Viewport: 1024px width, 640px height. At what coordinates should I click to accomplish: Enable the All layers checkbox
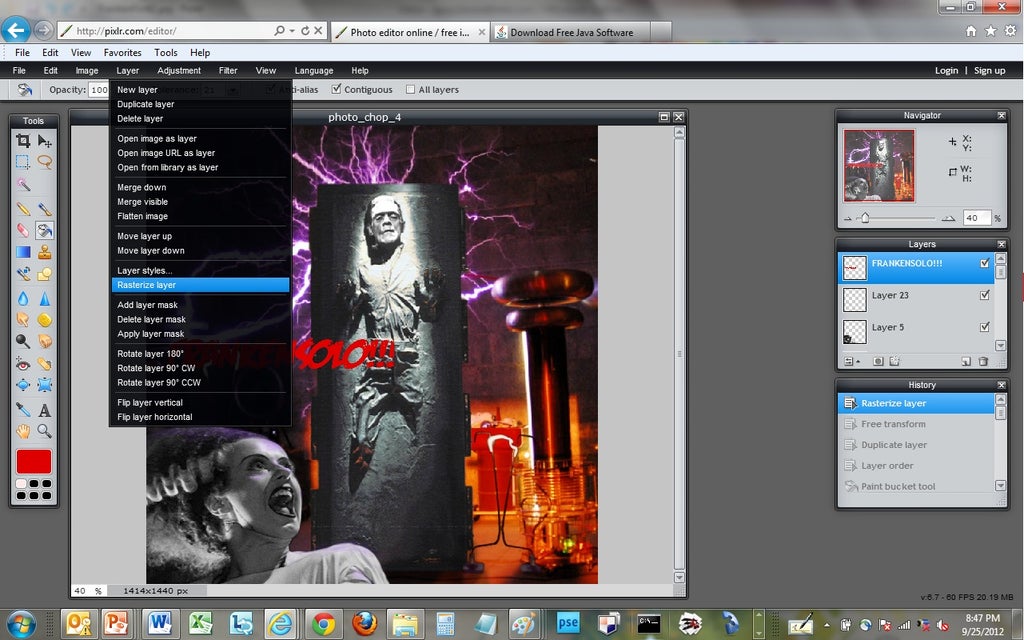tap(410, 89)
